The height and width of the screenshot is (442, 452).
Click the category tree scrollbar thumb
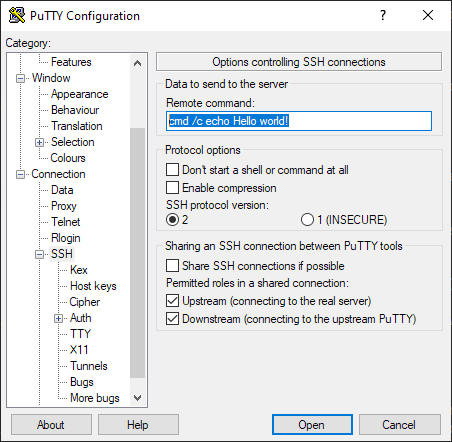pos(137,253)
